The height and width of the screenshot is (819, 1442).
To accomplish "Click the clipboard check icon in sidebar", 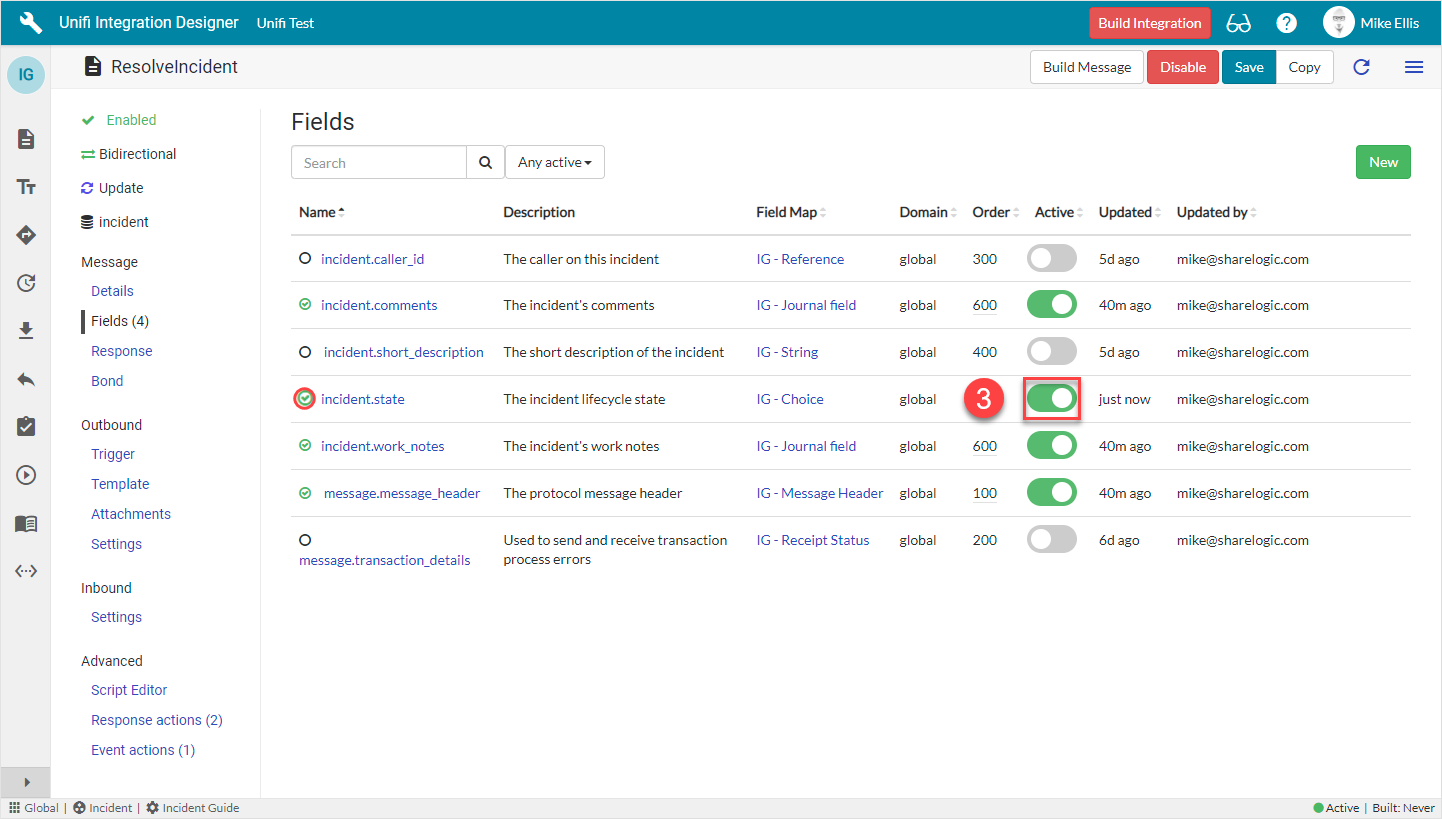I will (26, 427).
